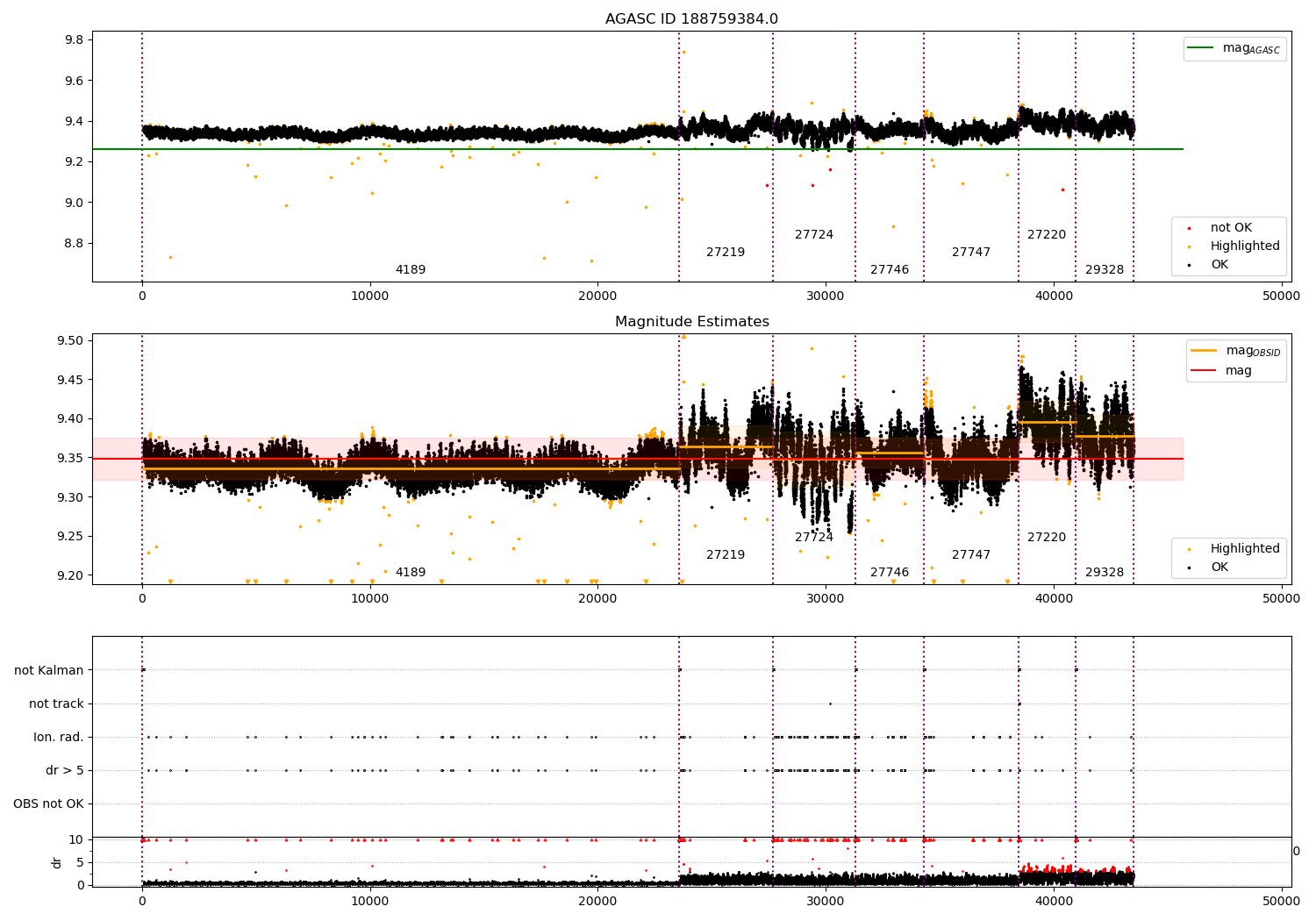Click y-axis tick '9.50' in middle plot
This screenshot has width=1316, height=921.
[x=71, y=340]
